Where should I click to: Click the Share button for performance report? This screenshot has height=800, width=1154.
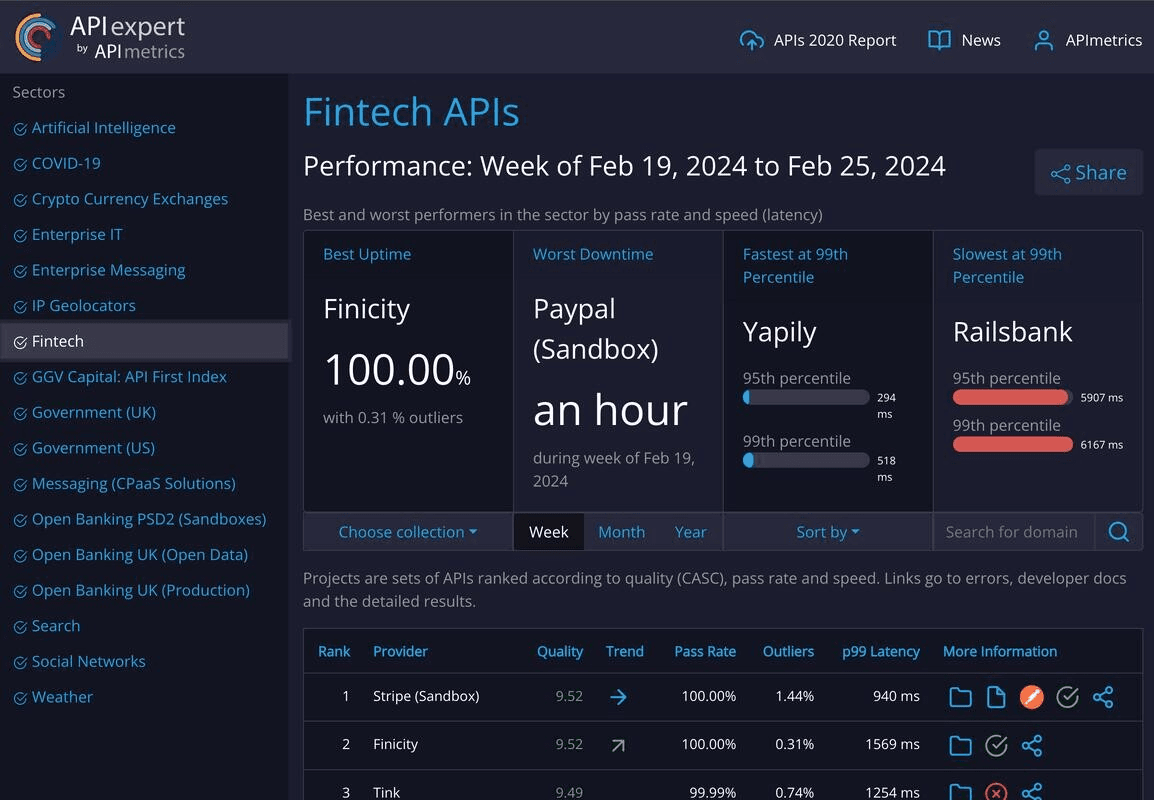[1088, 172]
